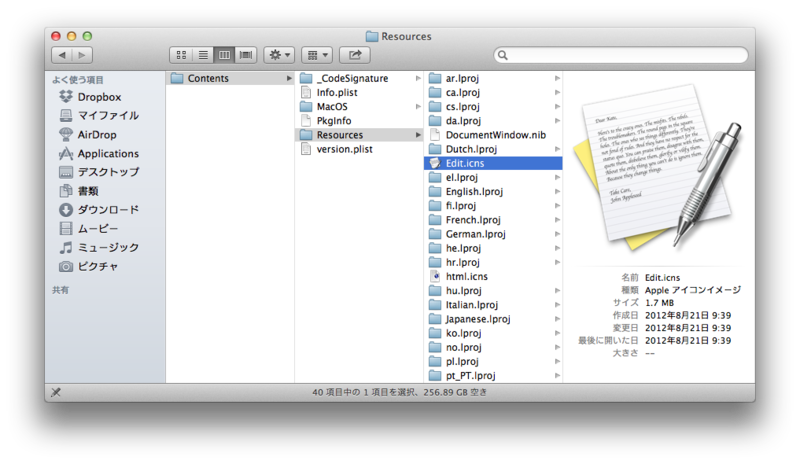Select the Japanese.lproj folder
Screen dimensions: 800x464
493,319
